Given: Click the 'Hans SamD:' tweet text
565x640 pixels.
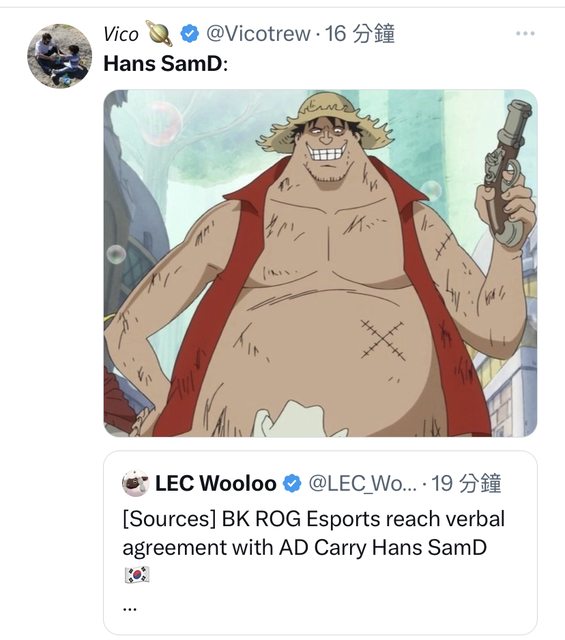Looking at the screenshot, I should tap(166, 64).
